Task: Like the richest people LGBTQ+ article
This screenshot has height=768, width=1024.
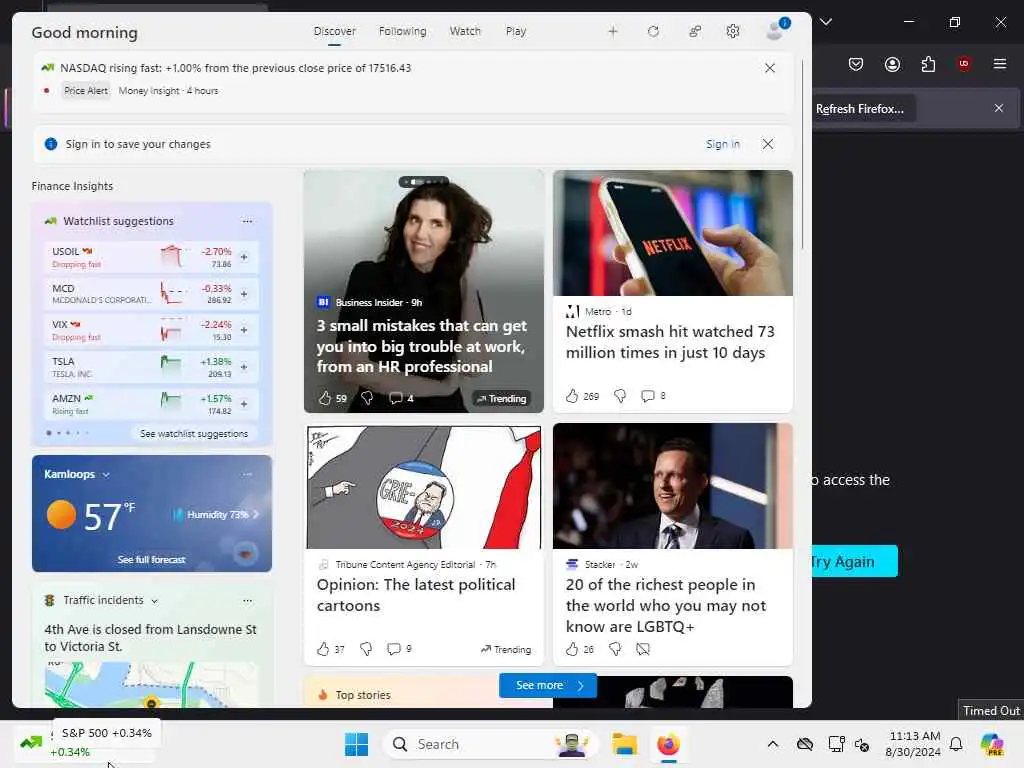Action: point(572,649)
